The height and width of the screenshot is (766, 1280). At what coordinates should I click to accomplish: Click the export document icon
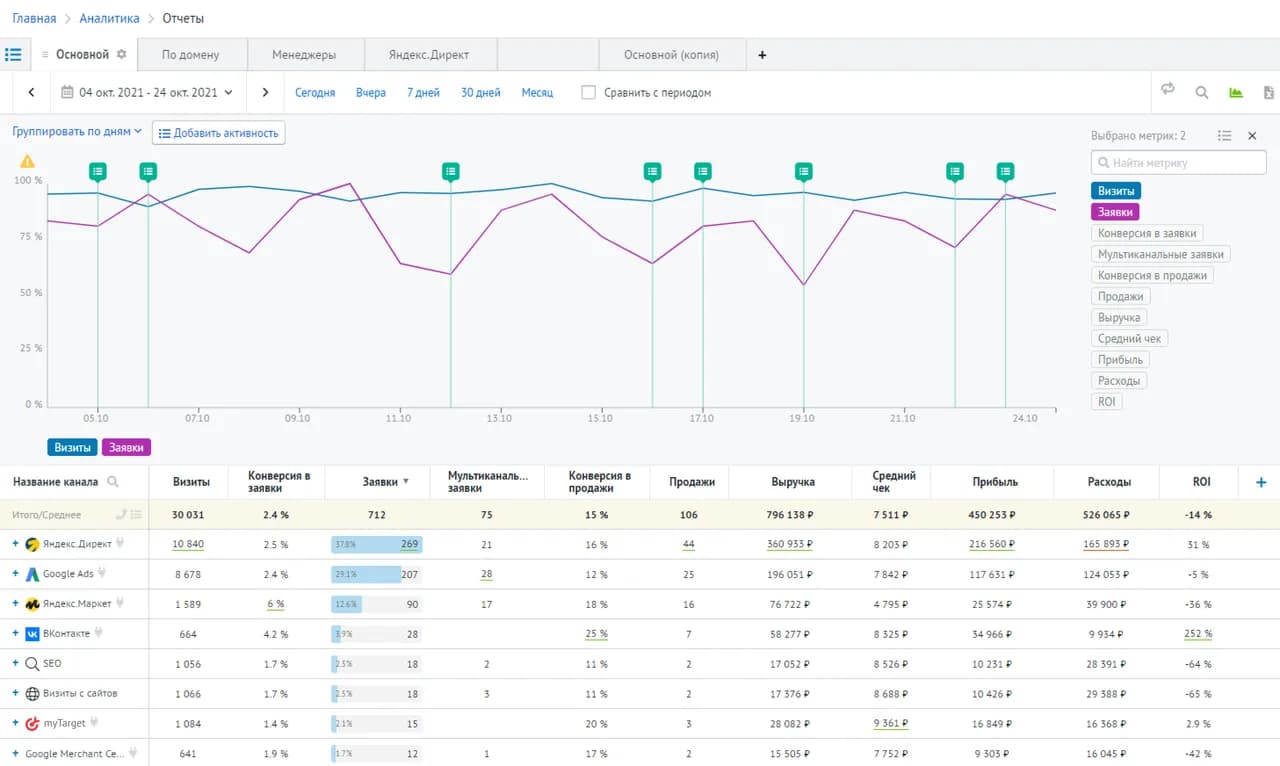pos(1269,92)
